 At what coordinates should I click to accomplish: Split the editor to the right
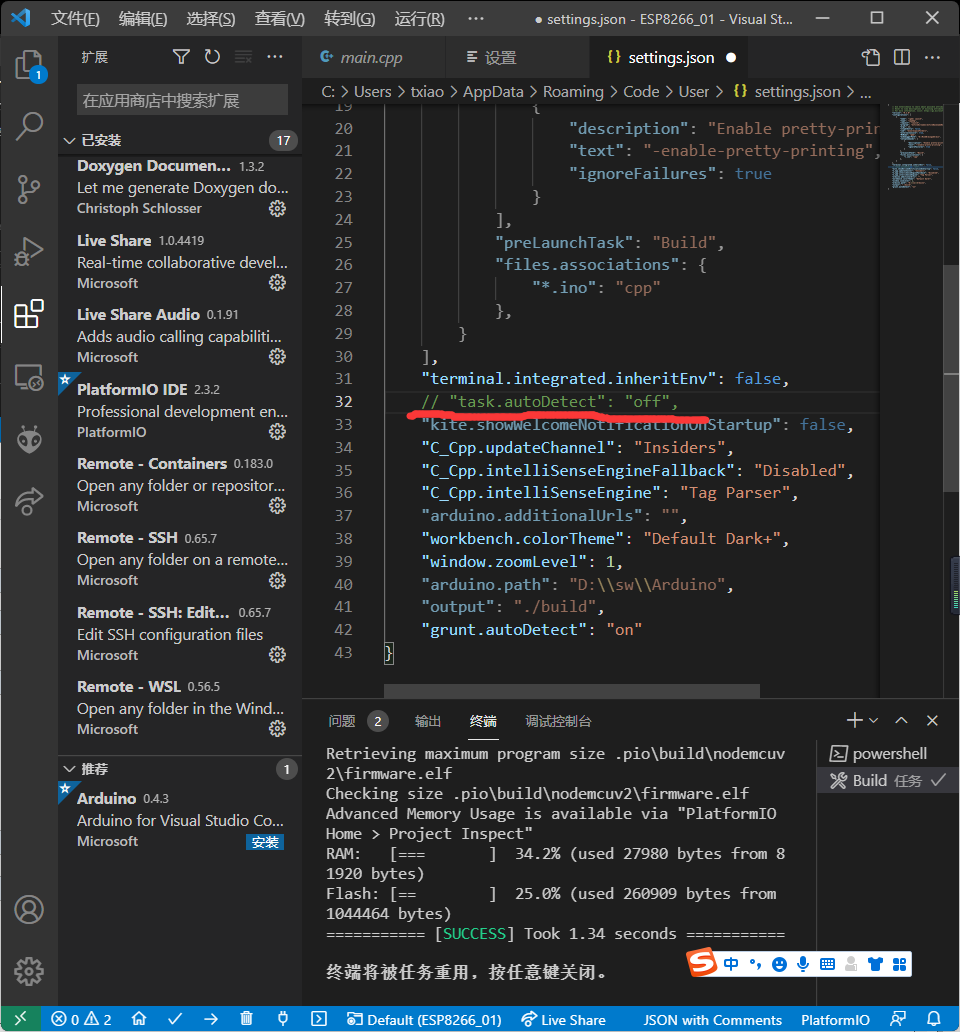coord(902,58)
